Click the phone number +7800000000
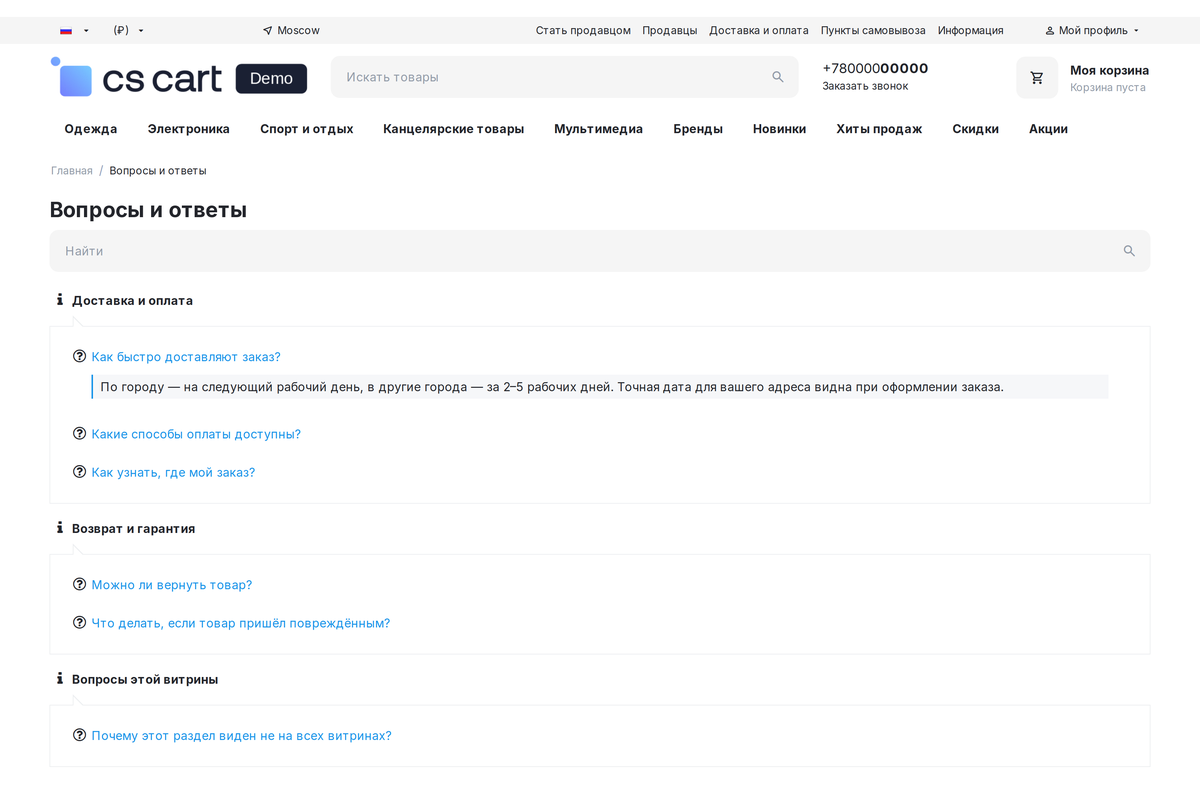 [875, 68]
